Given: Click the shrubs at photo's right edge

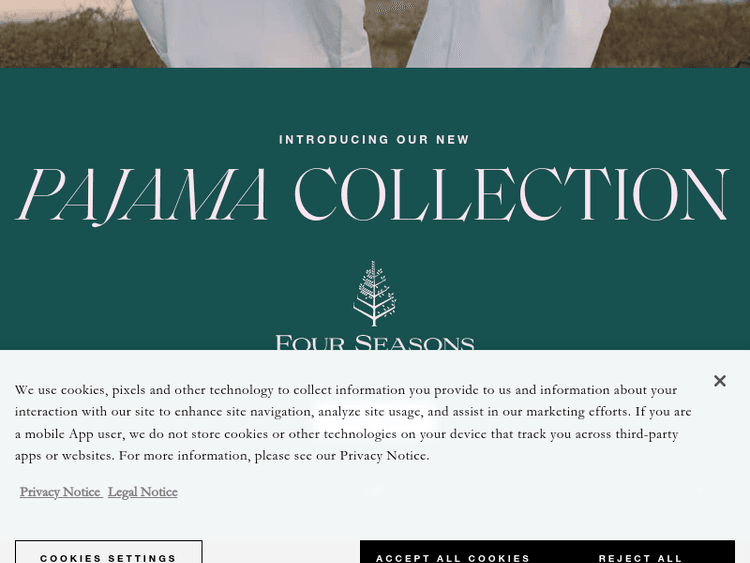Looking at the screenshot, I should click(674, 36).
